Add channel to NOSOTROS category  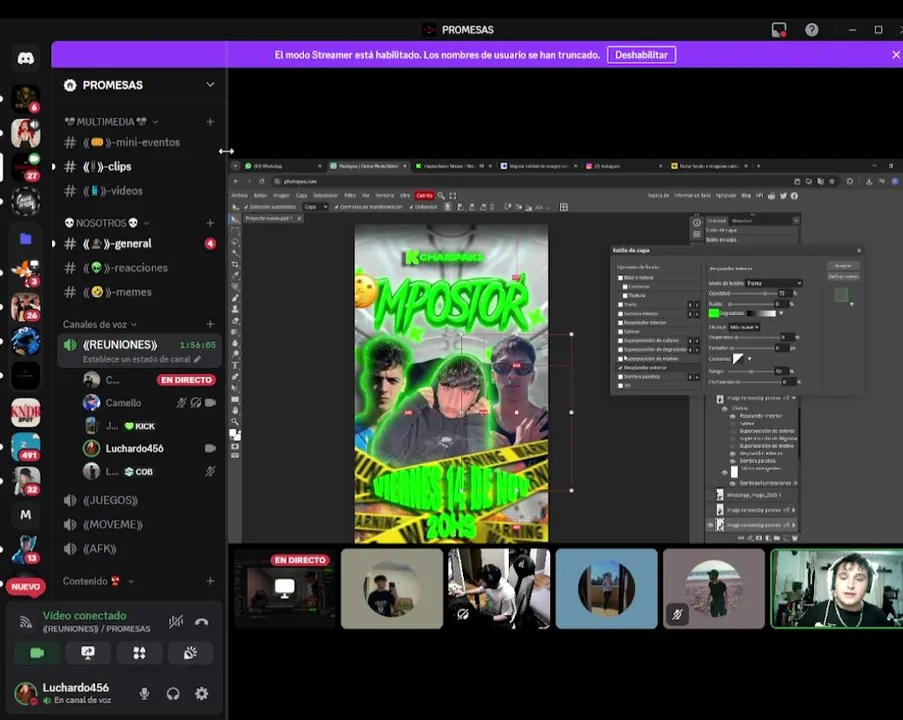pyautogui.click(x=210, y=223)
